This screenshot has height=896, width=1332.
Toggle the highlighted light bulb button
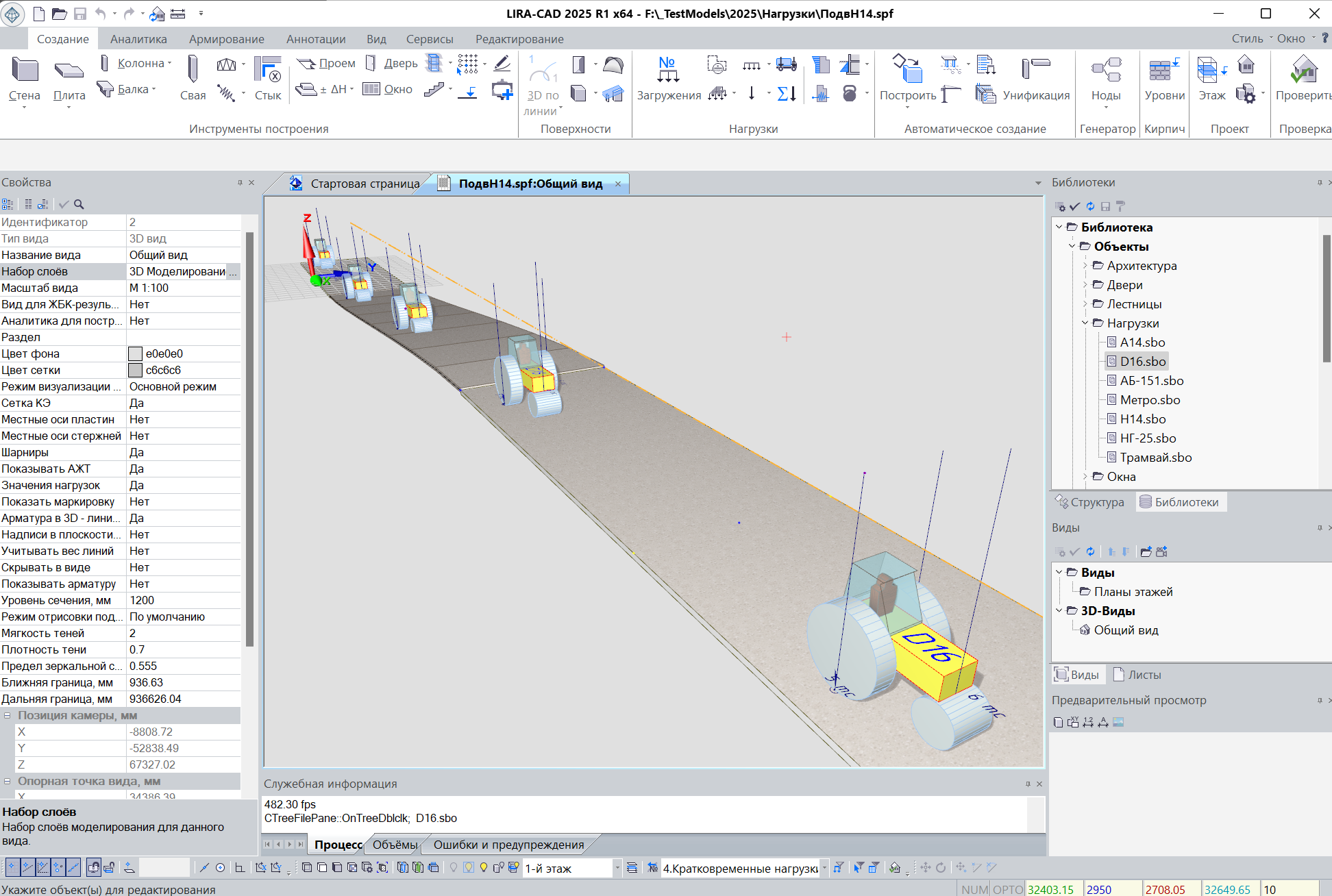pyautogui.click(x=469, y=868)
